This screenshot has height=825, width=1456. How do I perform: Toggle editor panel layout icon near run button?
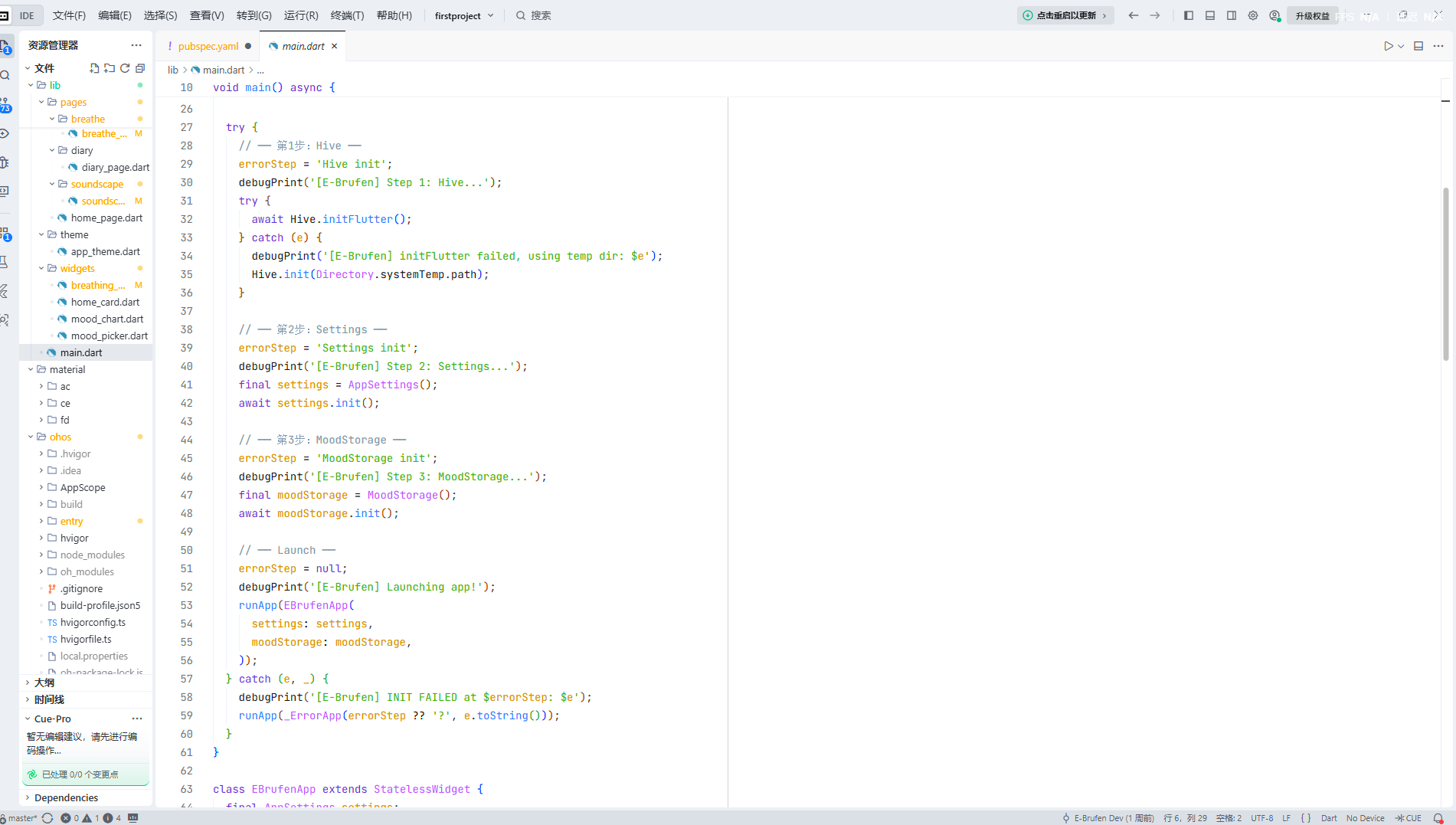click(x=1418, y=46)
